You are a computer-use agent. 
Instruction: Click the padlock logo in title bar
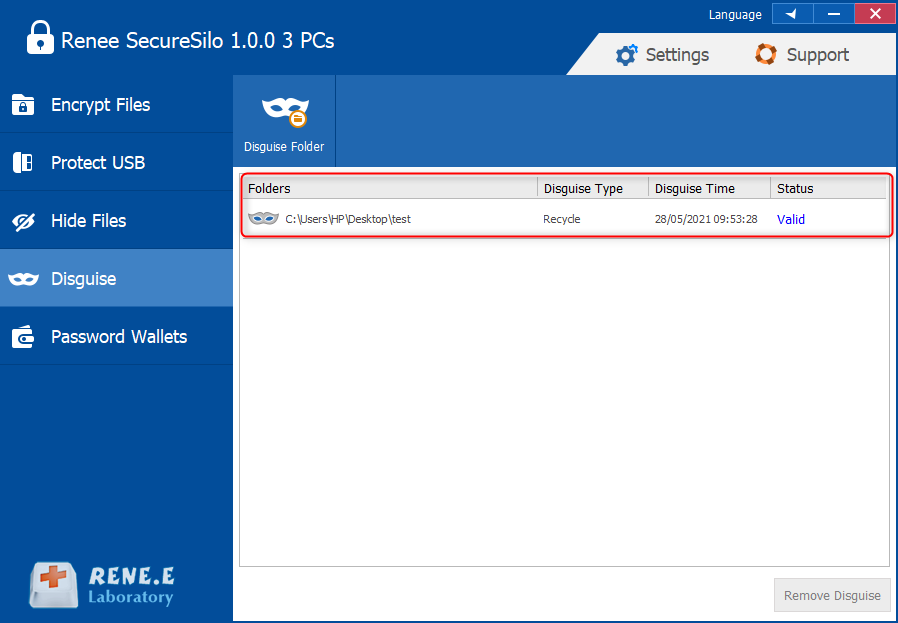pyautogui.click(x=39, y=40)
